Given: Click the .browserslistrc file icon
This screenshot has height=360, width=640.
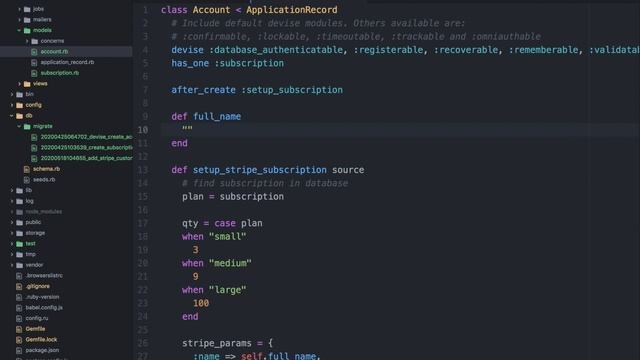Looking at the screenshot, I should point(19,276).
